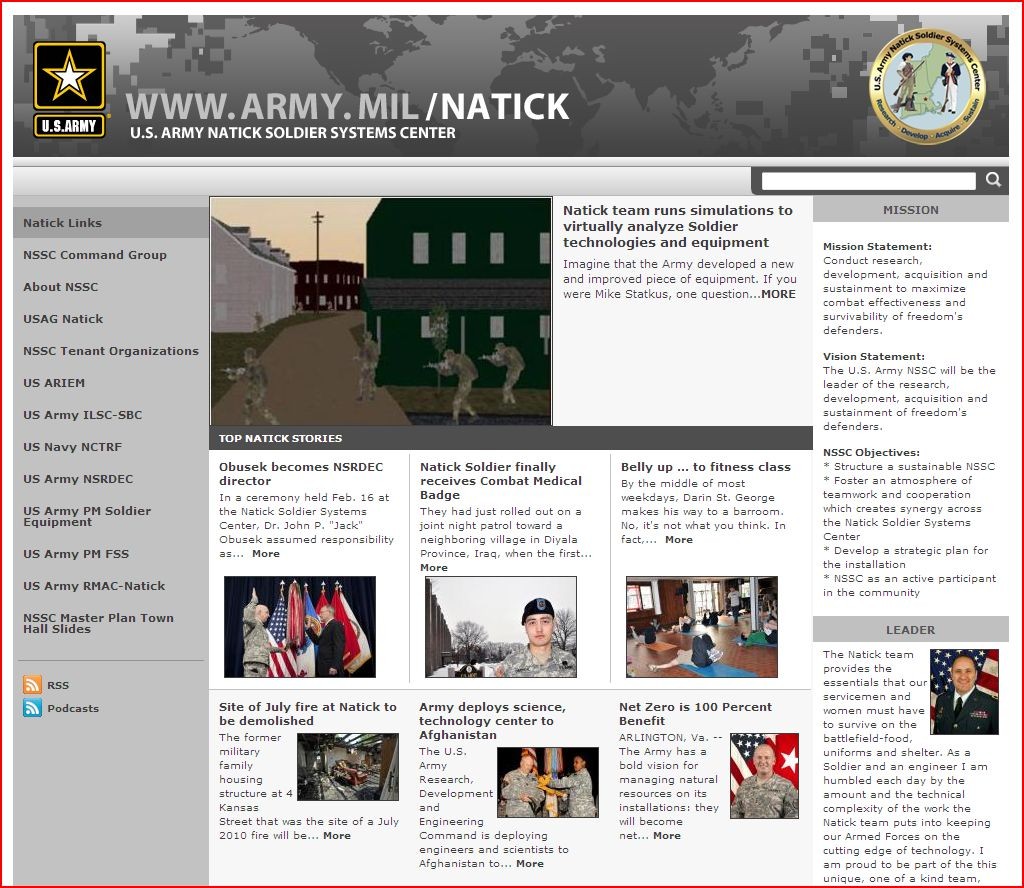1024x888 pixels.
Task: Click the RSS text link
Action: pyautogui.click(x=58, y=685)
